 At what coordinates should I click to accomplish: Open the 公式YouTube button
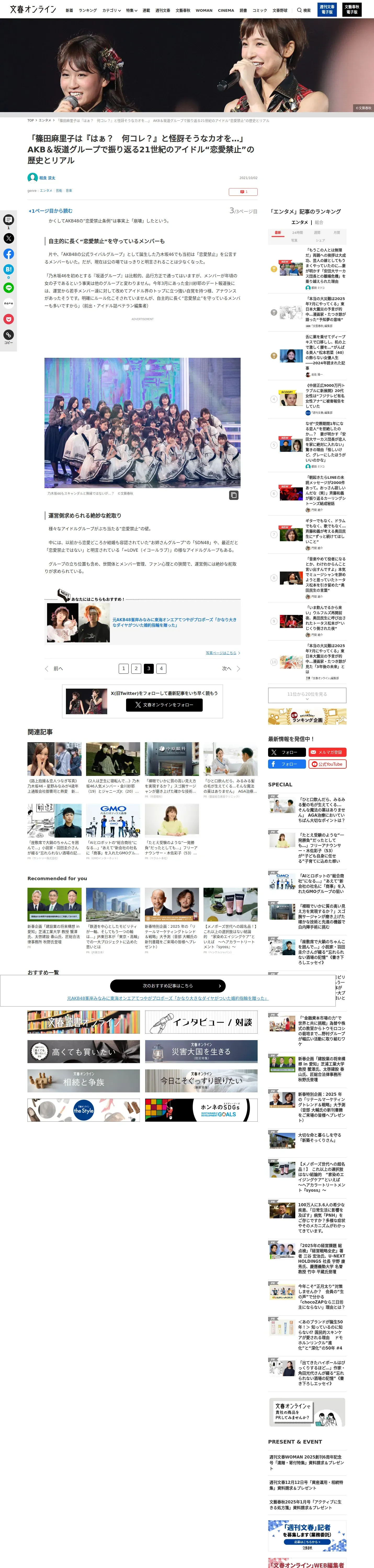click(x=327, y=764)
